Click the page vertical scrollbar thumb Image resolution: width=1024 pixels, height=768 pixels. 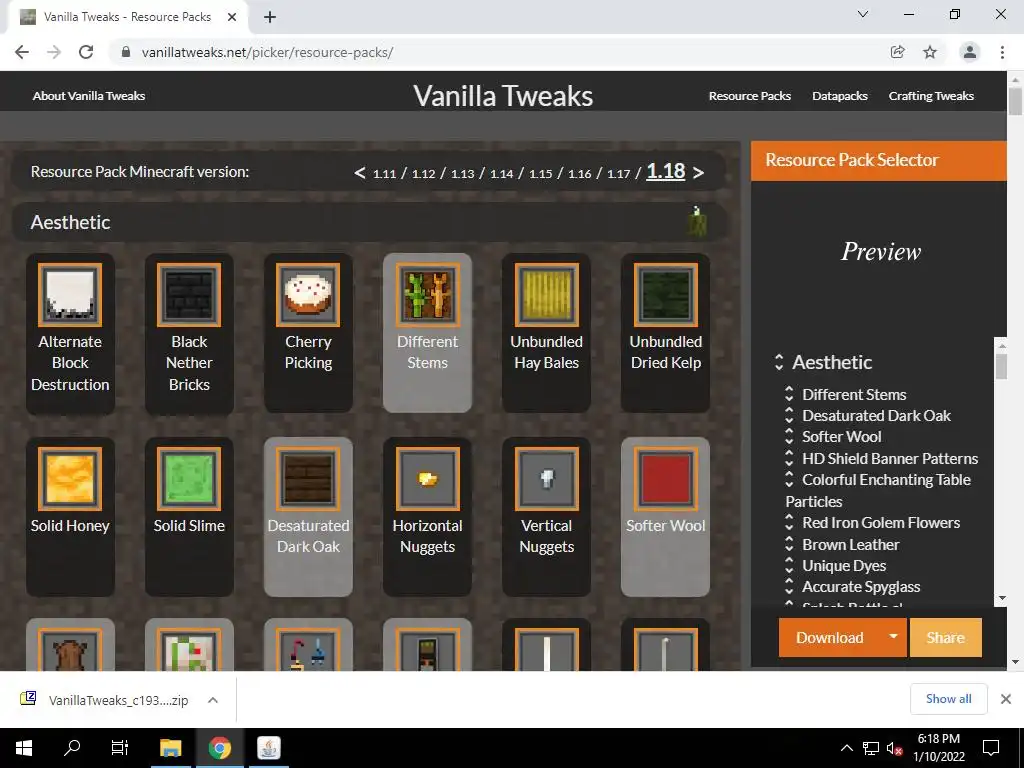pyautogui.click(x=1015, y=101)
